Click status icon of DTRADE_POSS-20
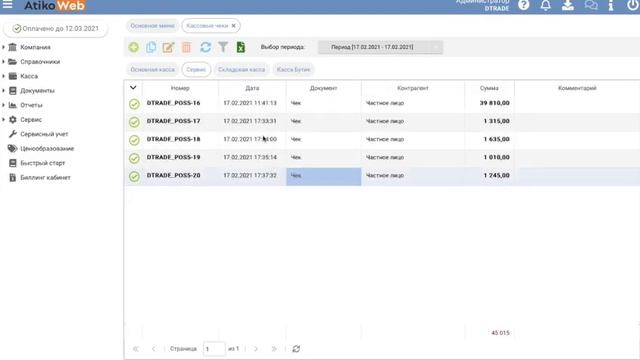640x360 pixels. [x=134, y=176]
